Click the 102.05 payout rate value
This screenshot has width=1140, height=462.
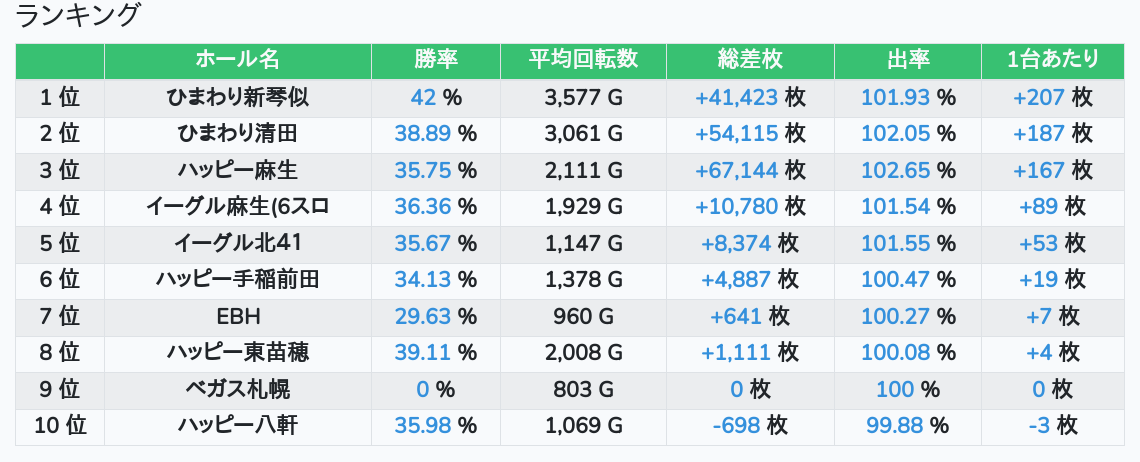click(896, 134)
